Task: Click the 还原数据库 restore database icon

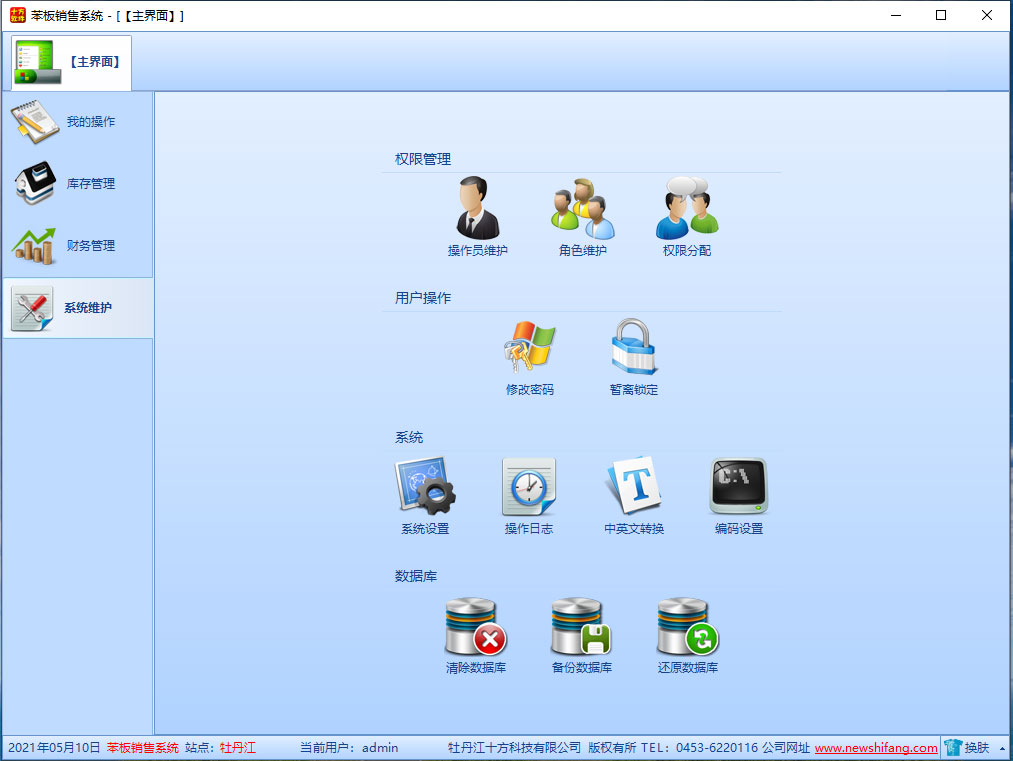Action: [688, 626]
